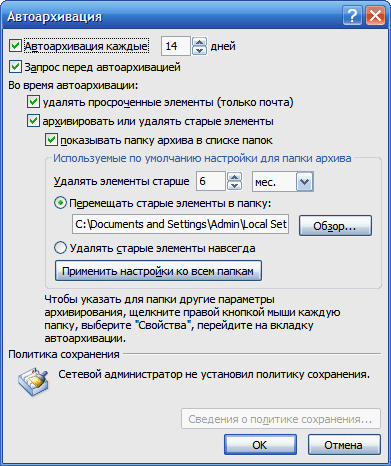Click the 'Обзор...' browse button
The width and height of the screenshot is (391, 466).
335,226
